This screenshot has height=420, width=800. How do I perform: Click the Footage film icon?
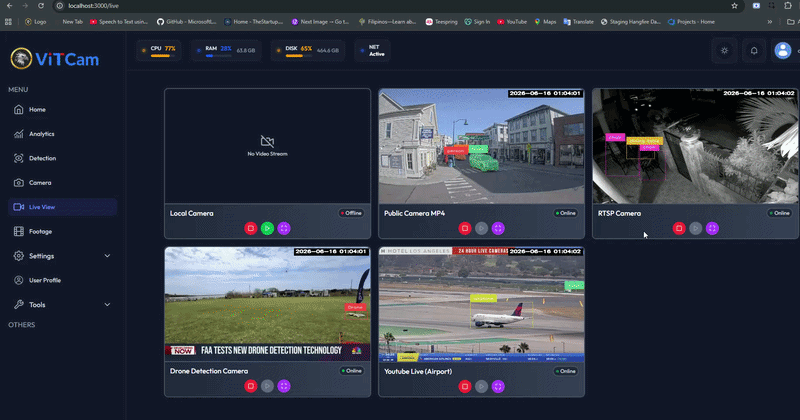point(19,231)
